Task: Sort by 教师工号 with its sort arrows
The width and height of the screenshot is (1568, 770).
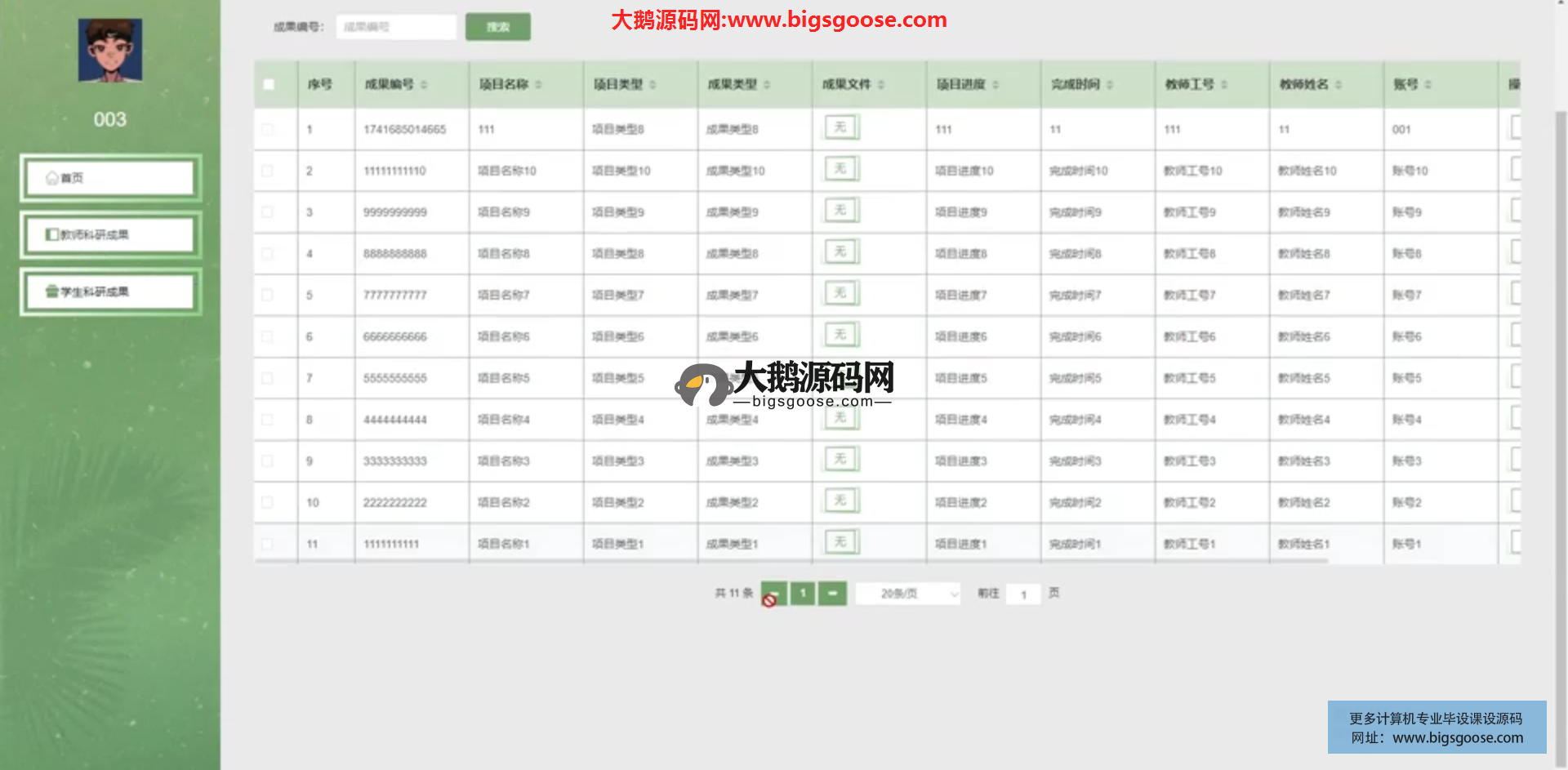Action: point(1224,85)
